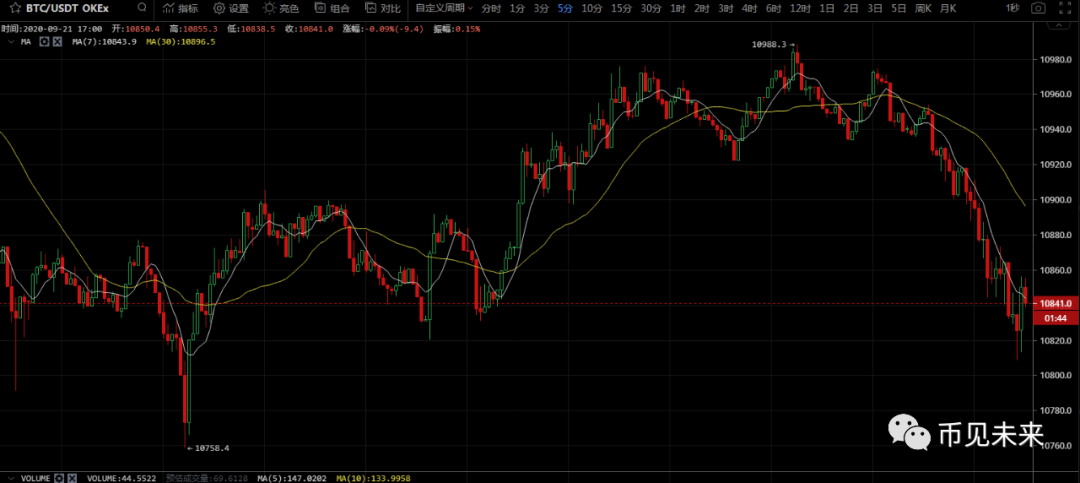
Task: Select 月K monthly candles
Action: click(x=948, y=8)
